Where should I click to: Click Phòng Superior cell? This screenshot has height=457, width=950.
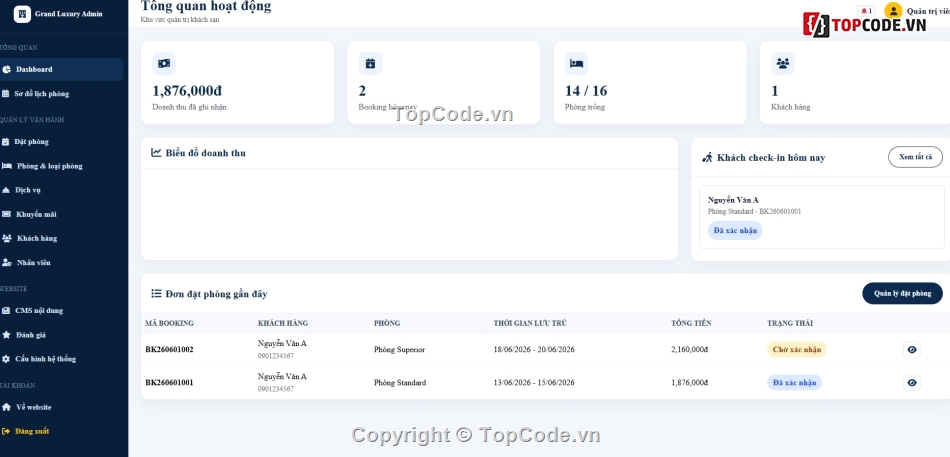tap(399, 350)
